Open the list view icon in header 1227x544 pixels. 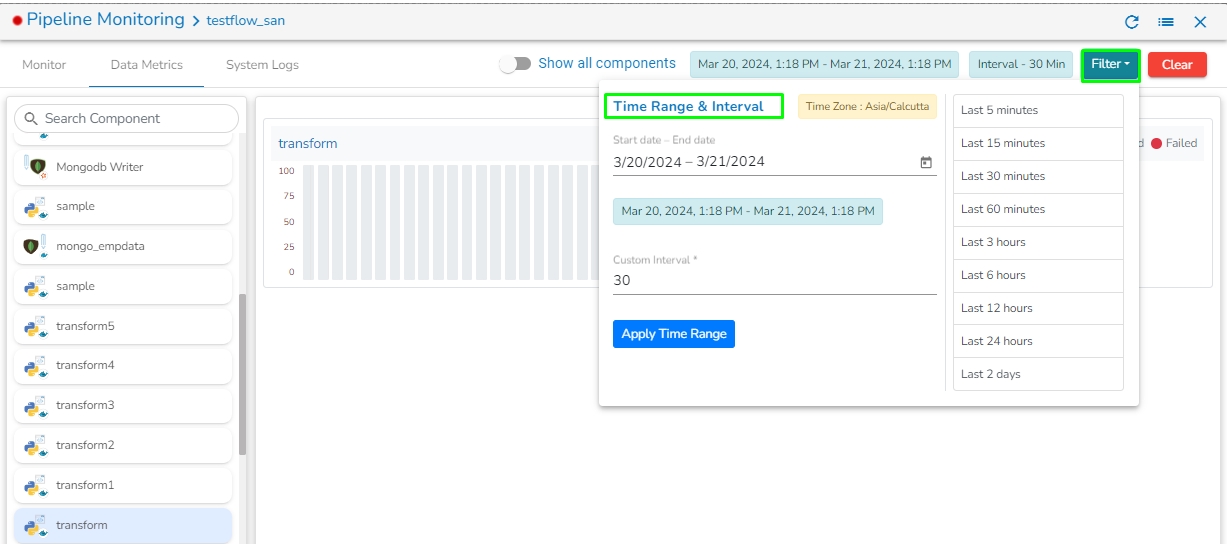[1166, 21]
